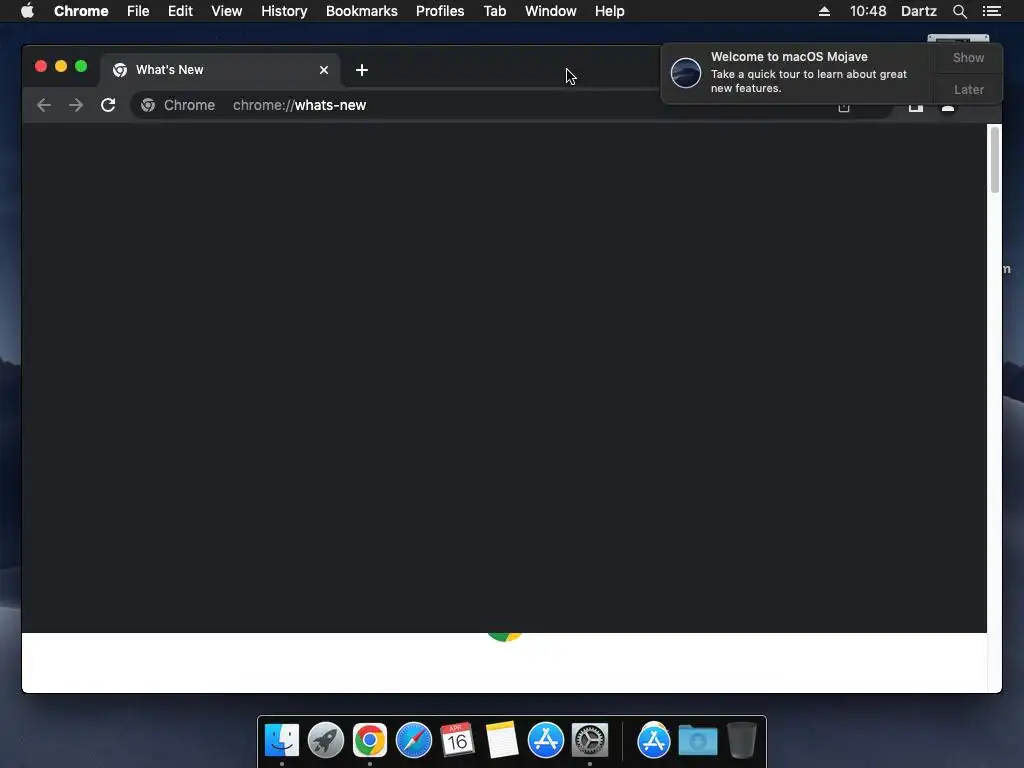
Task: Open the Chrome application menu
Action: point(81,11)
